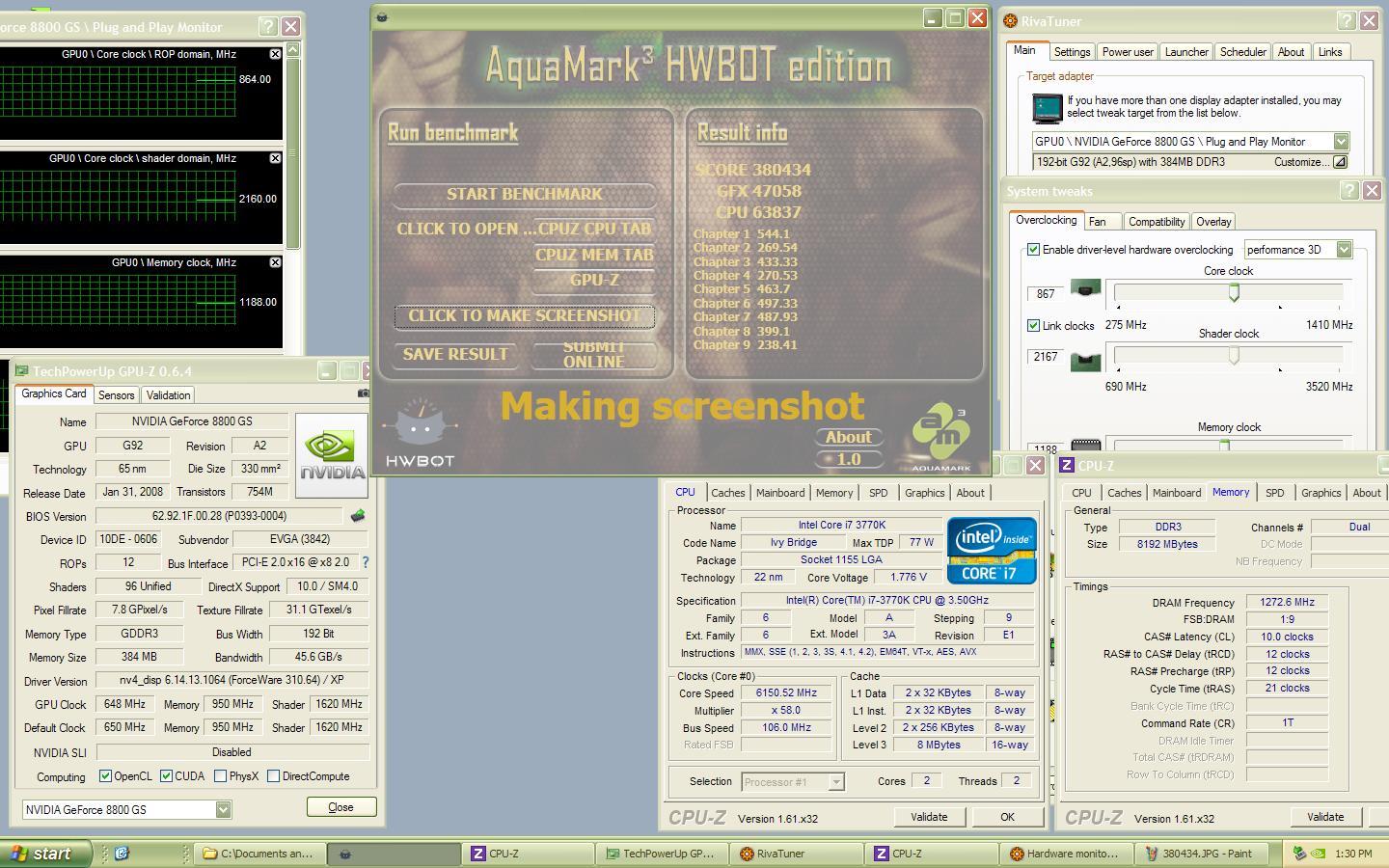Click the Bus Interface question mark icon
Image resolution: width=1389 pixels, height=868 pixels.
pyautogui.click(x=365, y=562)
